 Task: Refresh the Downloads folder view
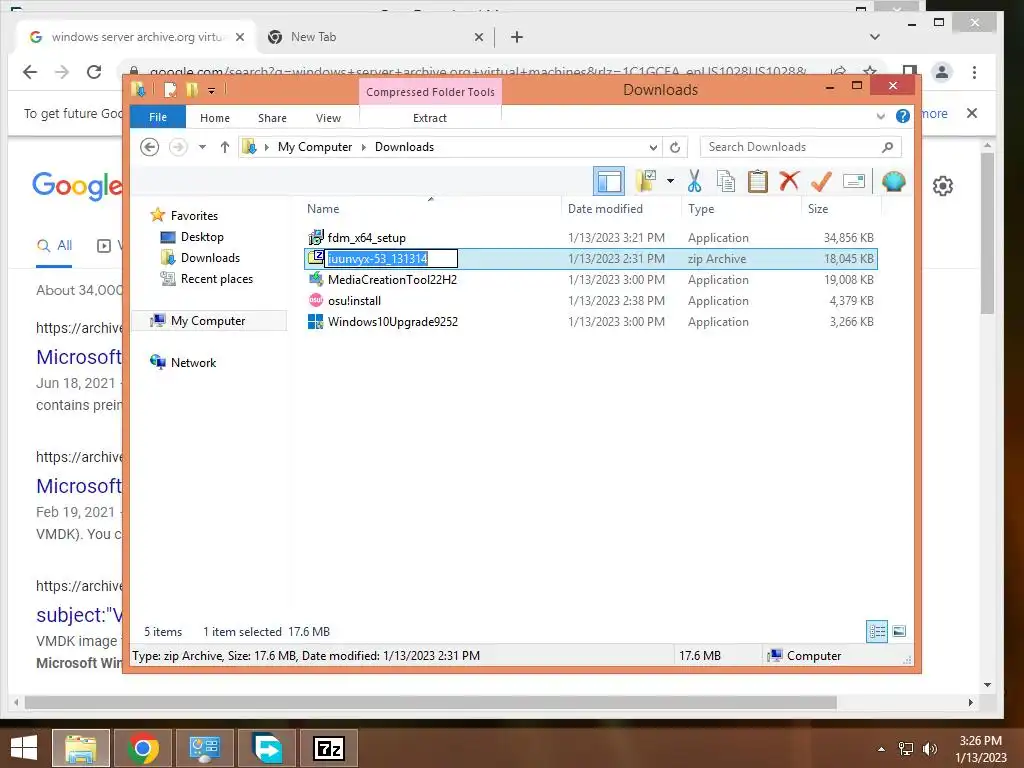coord(675,147)
